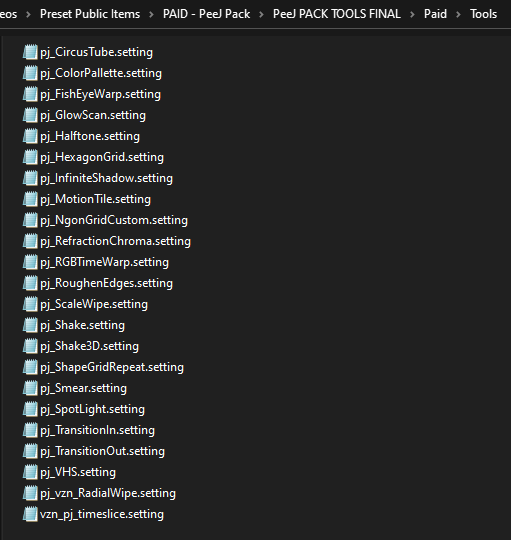Screen dimensions: 511x540
Task: Select file name pj_InfiniteShadow.setting
Action: 106,178
